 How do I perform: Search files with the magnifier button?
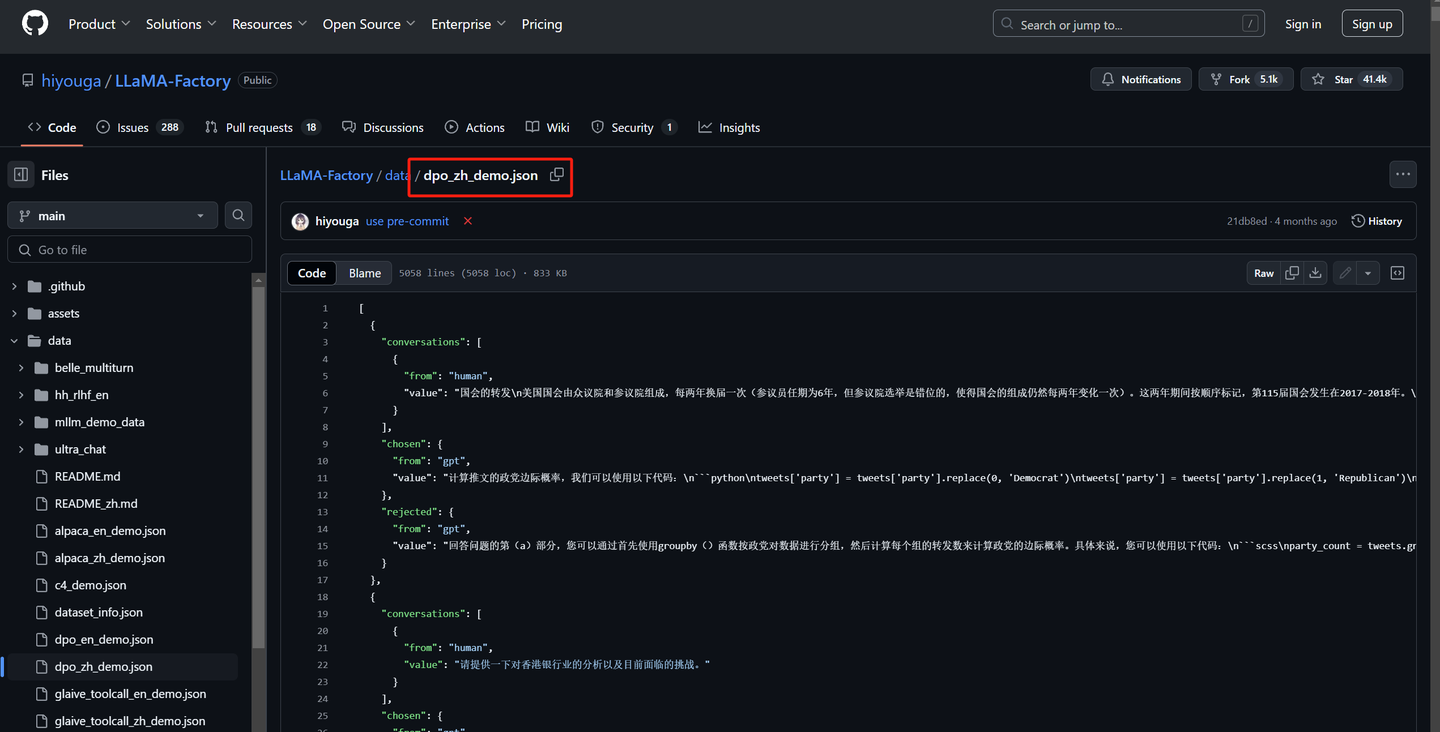click(x=238, y=215)
